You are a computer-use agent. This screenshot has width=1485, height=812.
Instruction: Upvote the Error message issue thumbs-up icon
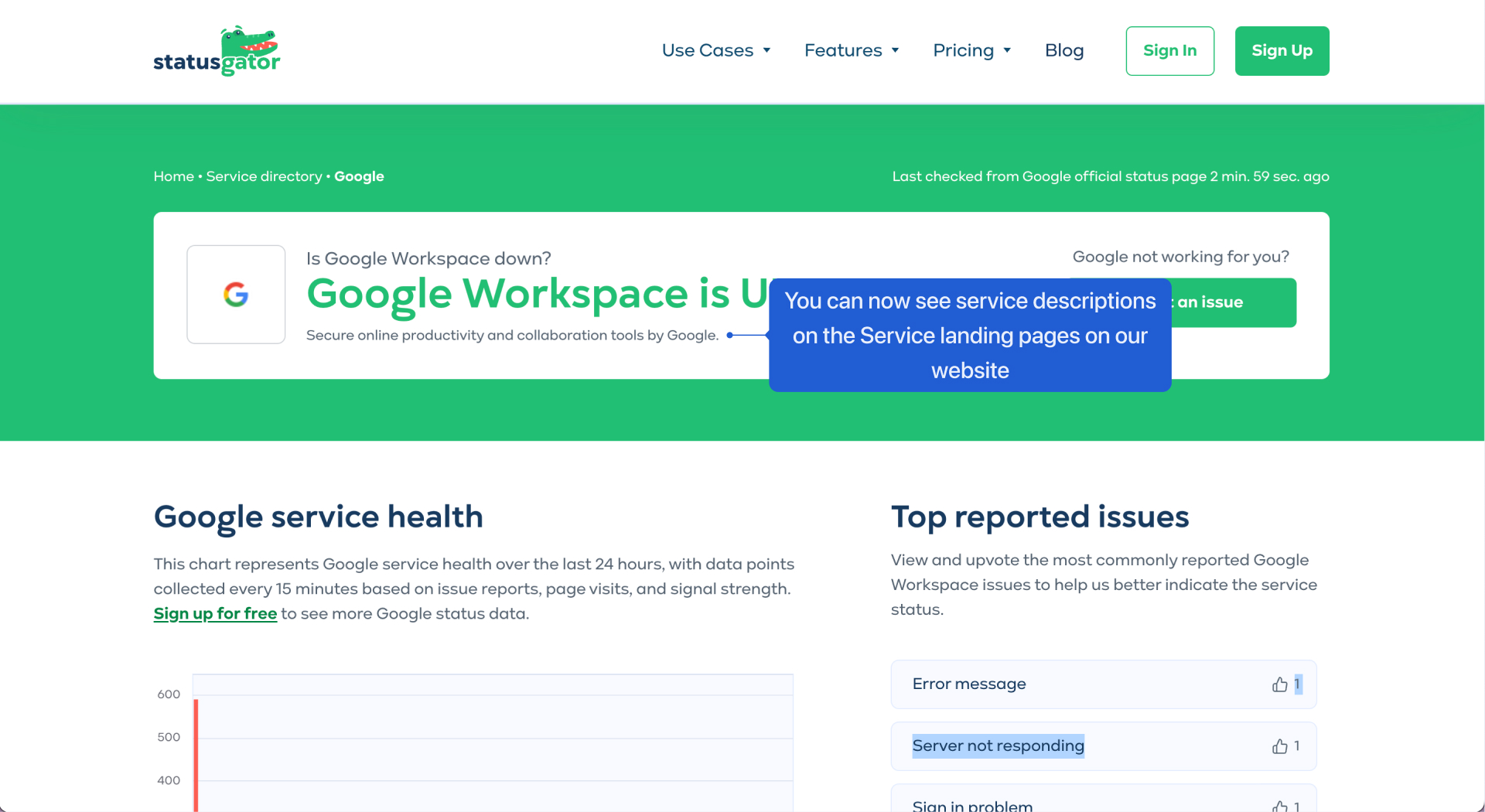[x=1280, y=684]
